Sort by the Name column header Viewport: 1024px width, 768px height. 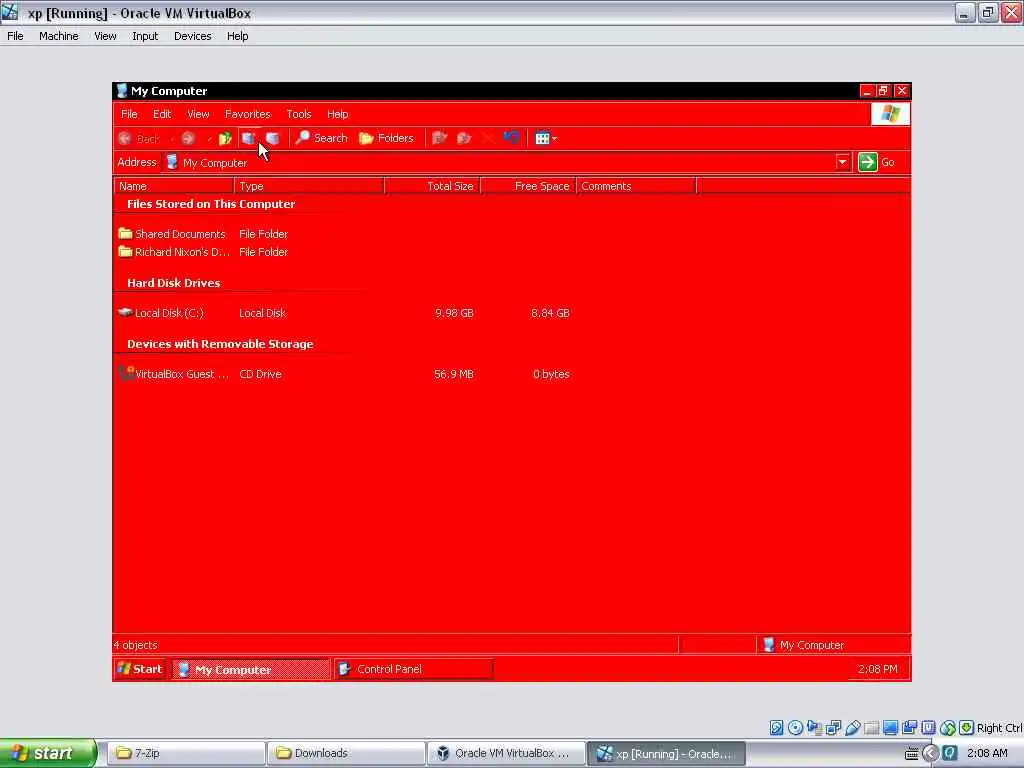tap(174, 186)
